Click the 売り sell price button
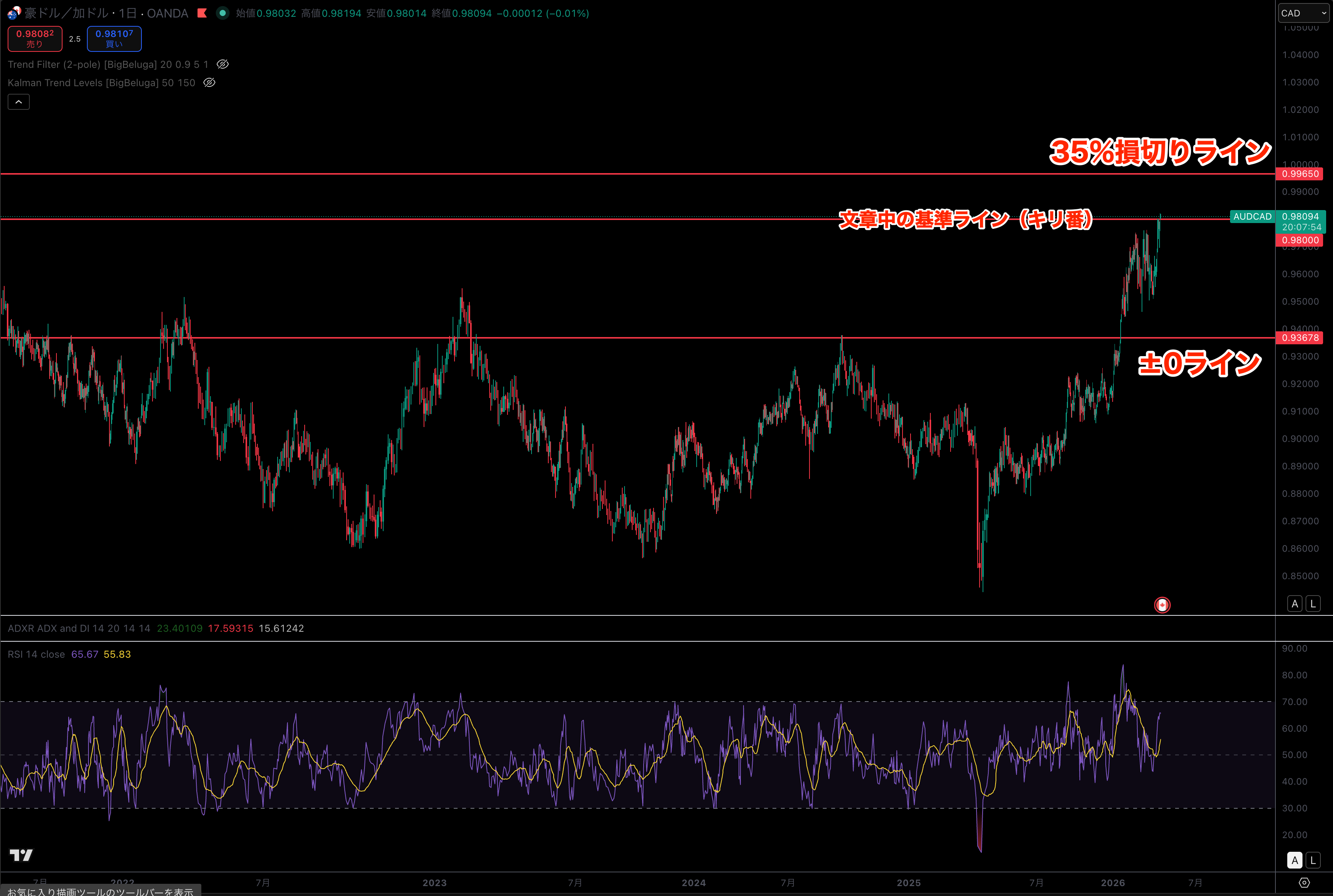The image size is (1333, 896). point(34,38)
